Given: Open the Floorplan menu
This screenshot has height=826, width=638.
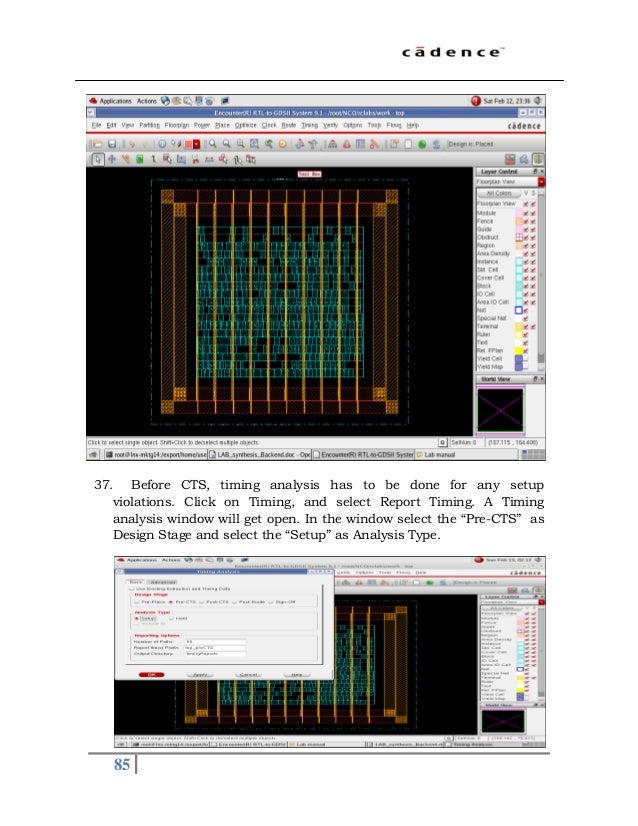Looking at the screenshot, I should [176, 125].
